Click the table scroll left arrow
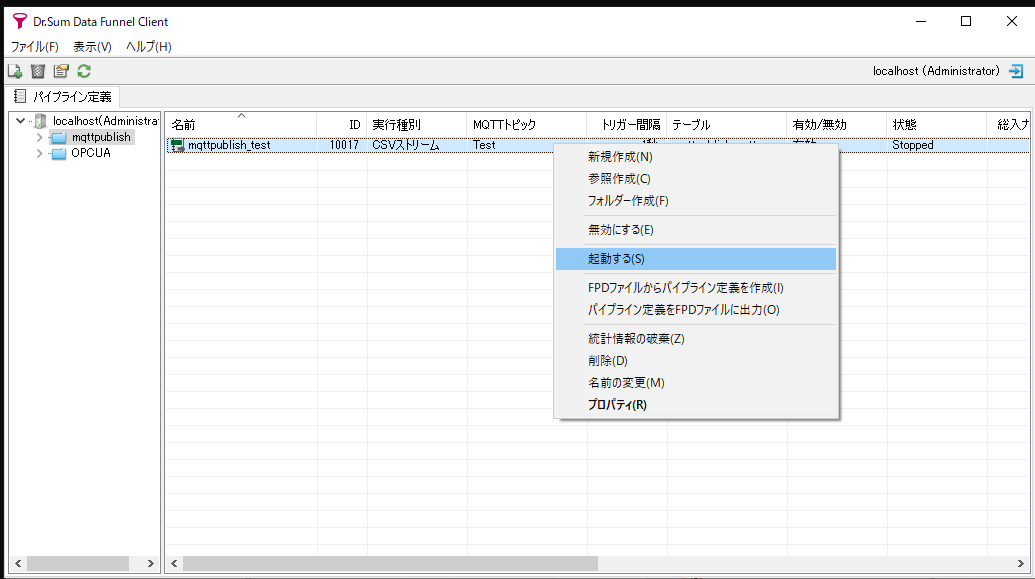Viewport: 1035px width, 579px height. click(x=174, y=564)
